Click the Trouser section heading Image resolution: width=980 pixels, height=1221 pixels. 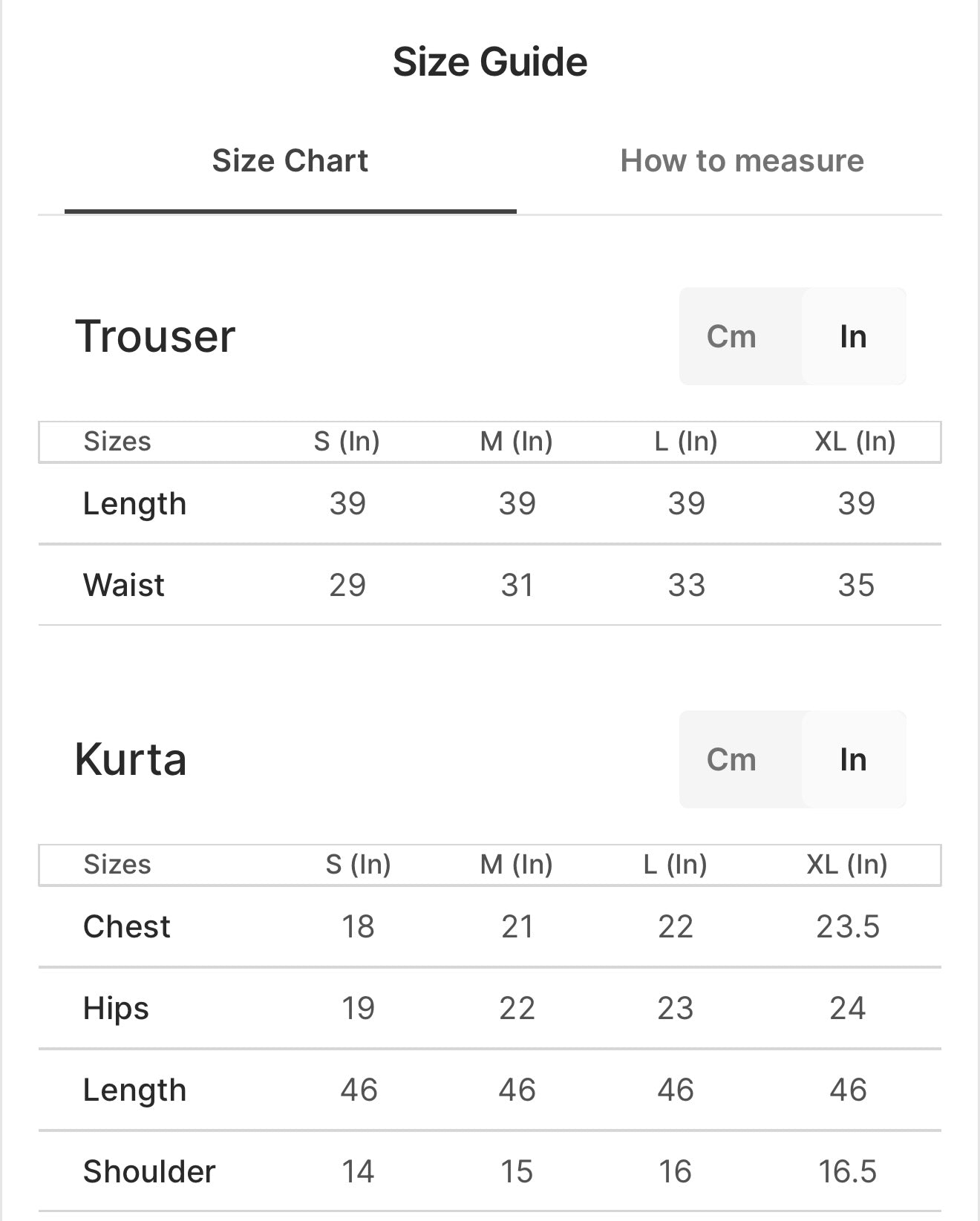coord(155,336)
